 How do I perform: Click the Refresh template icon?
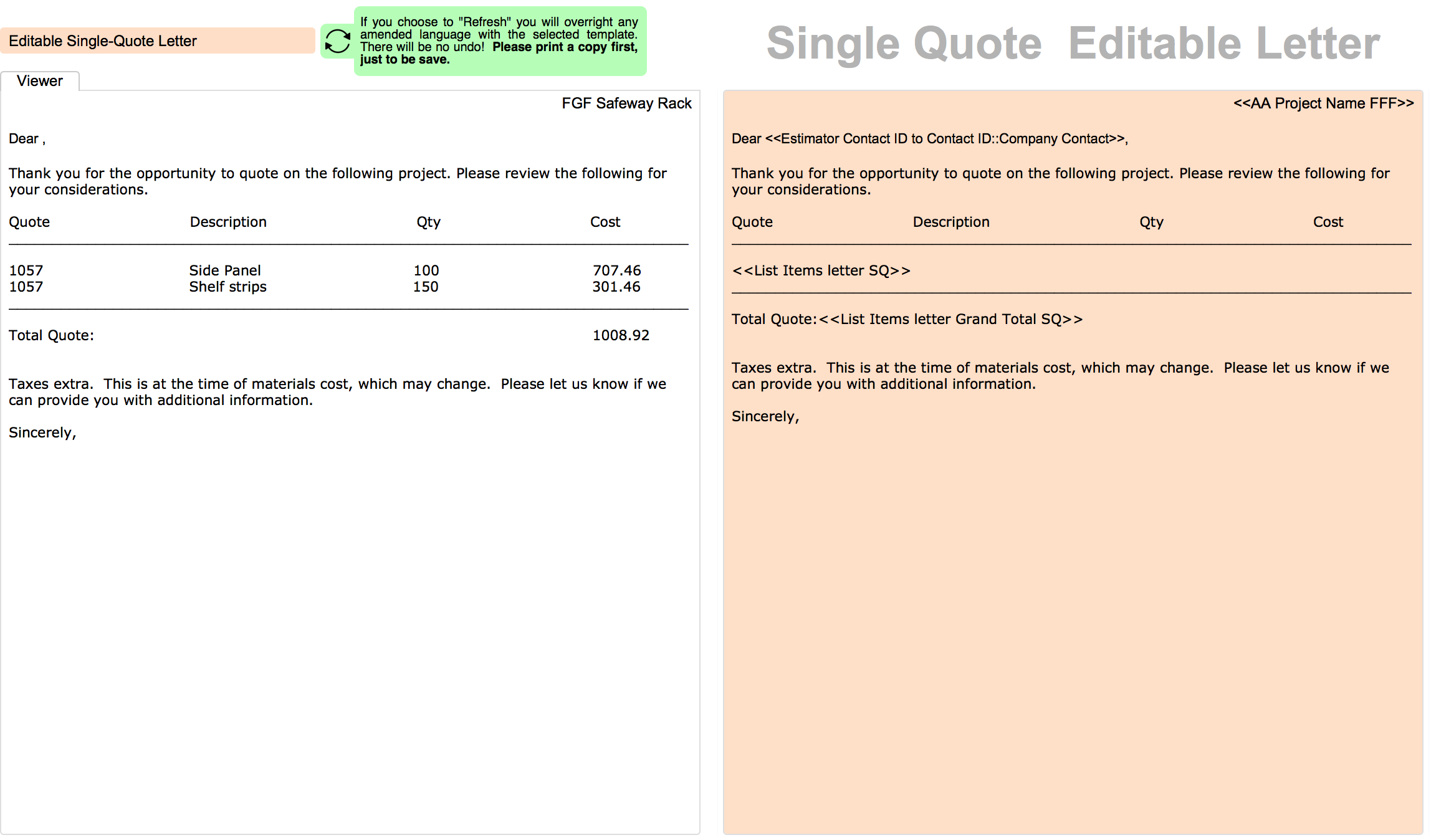point(338,41)
